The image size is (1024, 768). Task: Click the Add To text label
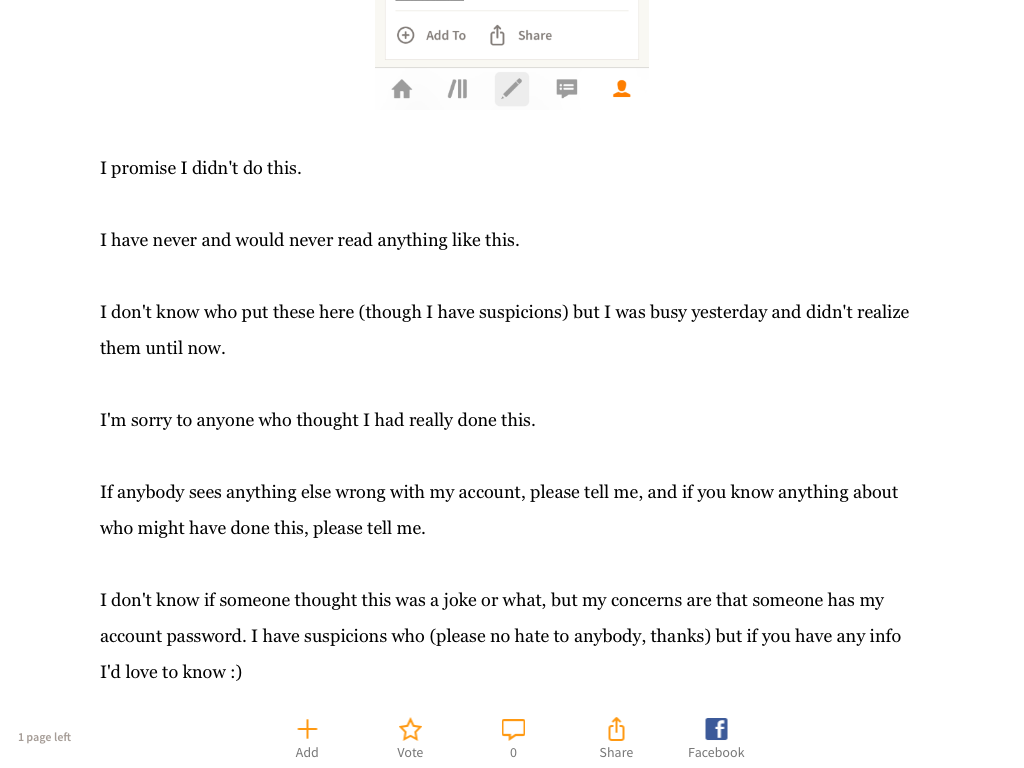pyautogui.click(x=446, y=35)
